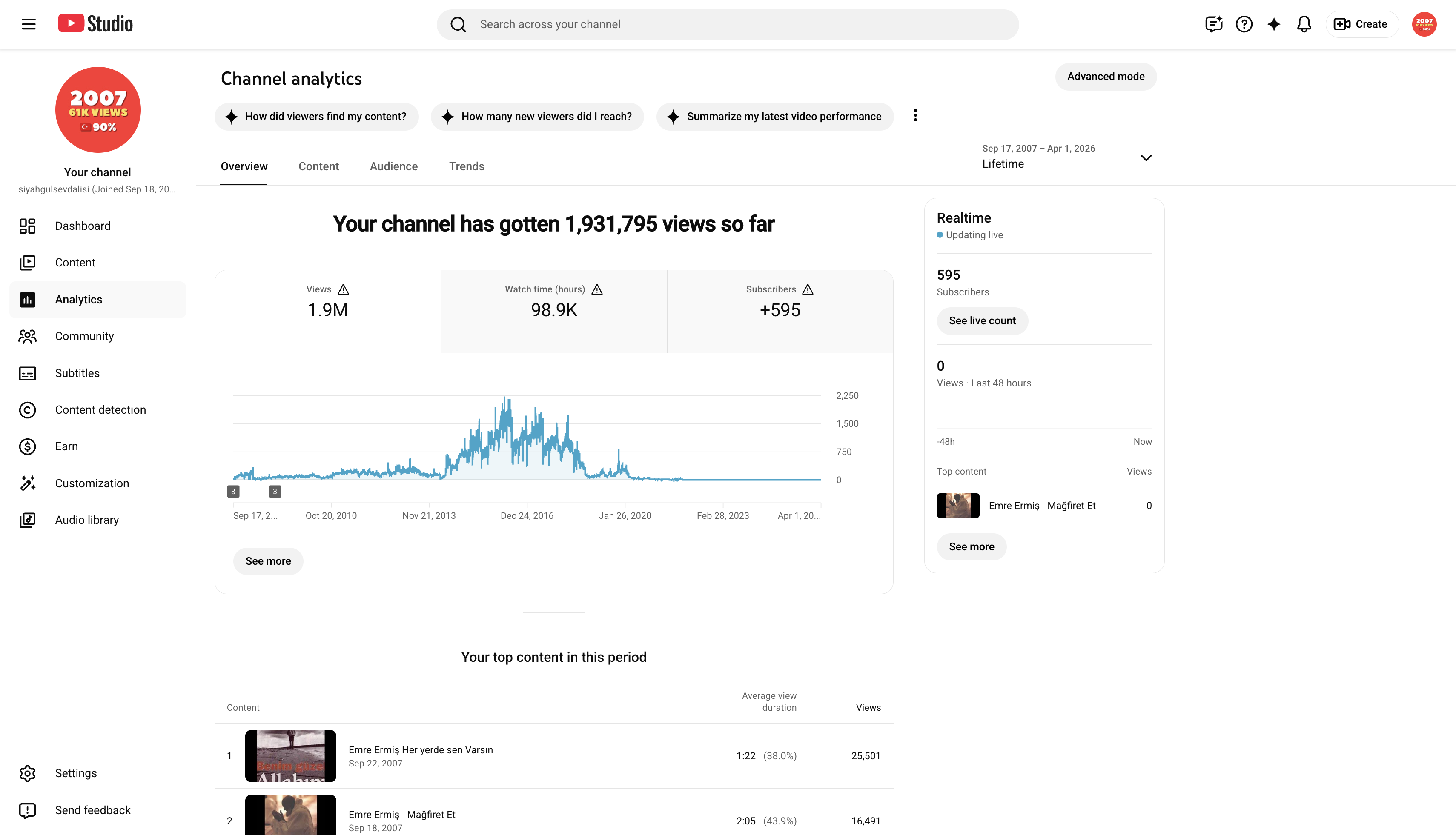Click the Audio library sidebar icon
This screenshot has height=835, width=1456.
(28, 520)
